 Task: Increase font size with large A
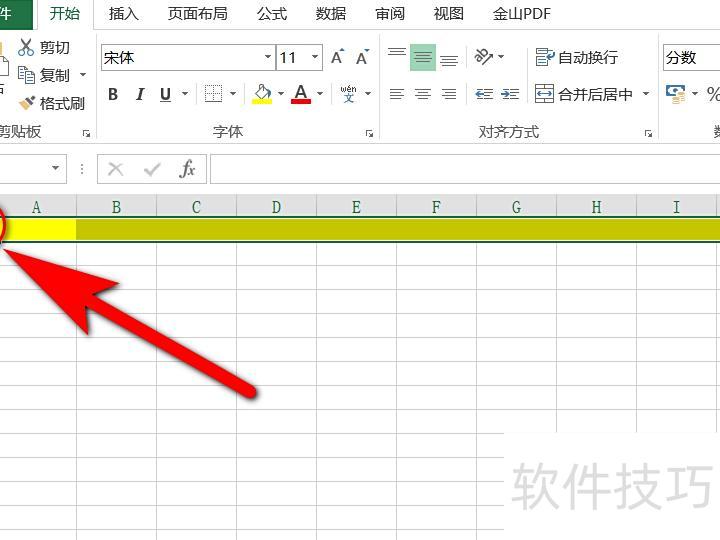338,57
